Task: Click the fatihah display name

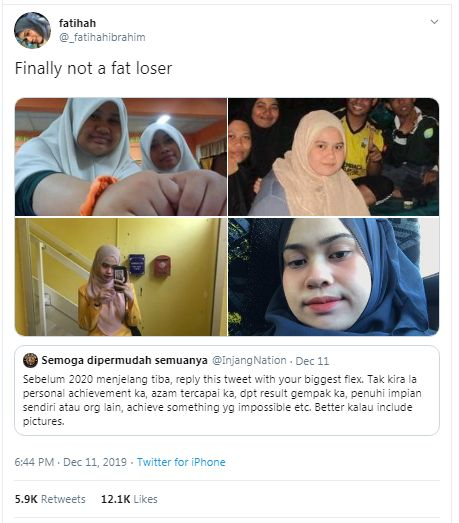Action: [77, 23]
